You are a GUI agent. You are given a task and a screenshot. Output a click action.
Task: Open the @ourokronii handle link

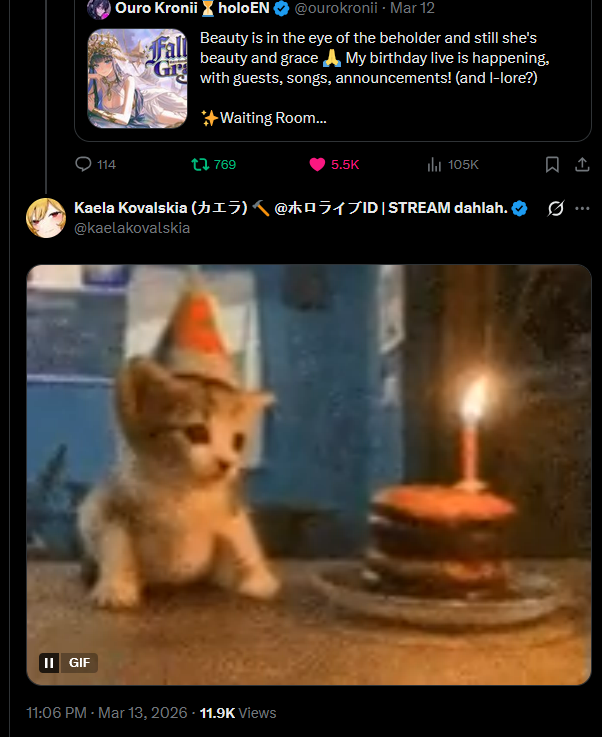pyautogui.click(x=336, y=8)
